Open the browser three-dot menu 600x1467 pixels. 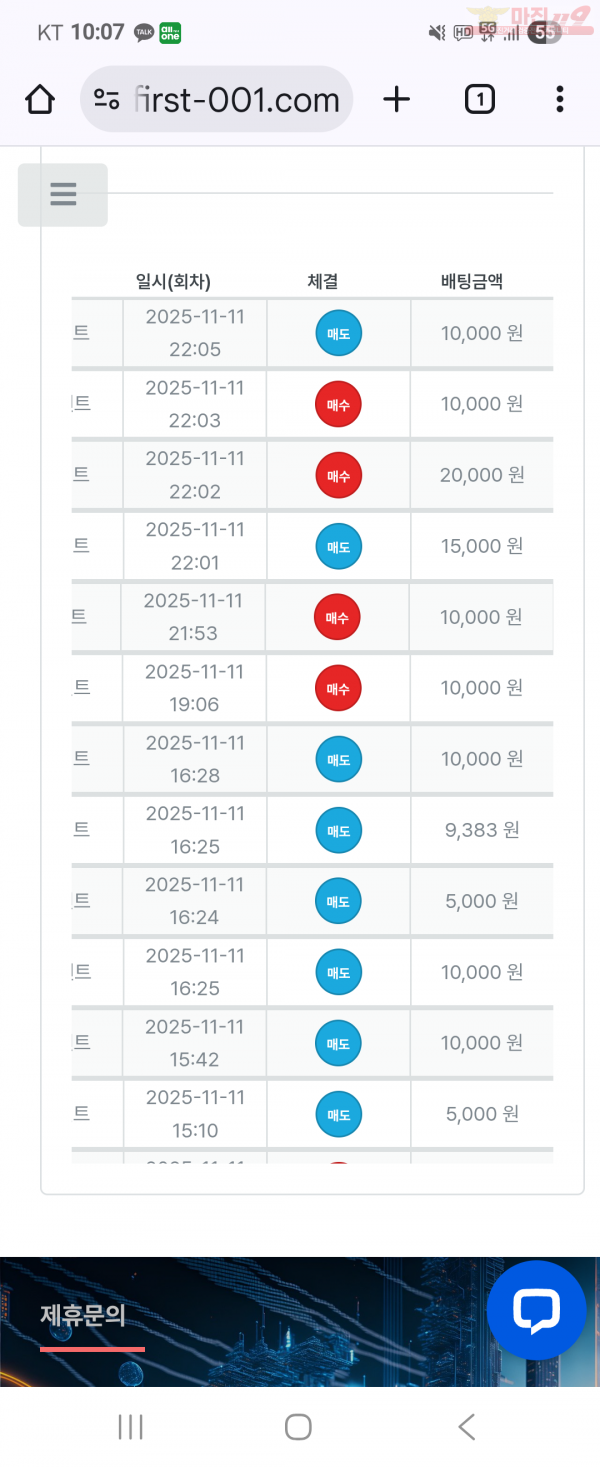[x=559, y=99]
